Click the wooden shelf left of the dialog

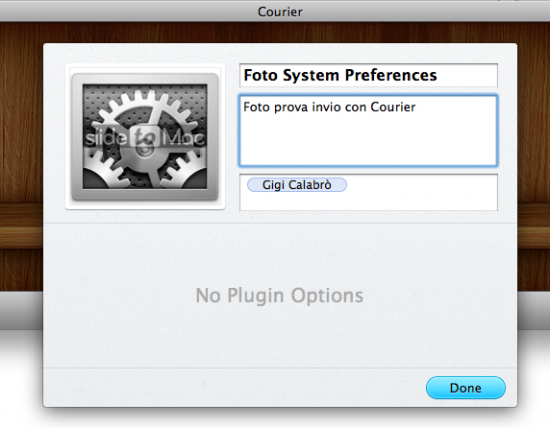click(x=21, y=226)
